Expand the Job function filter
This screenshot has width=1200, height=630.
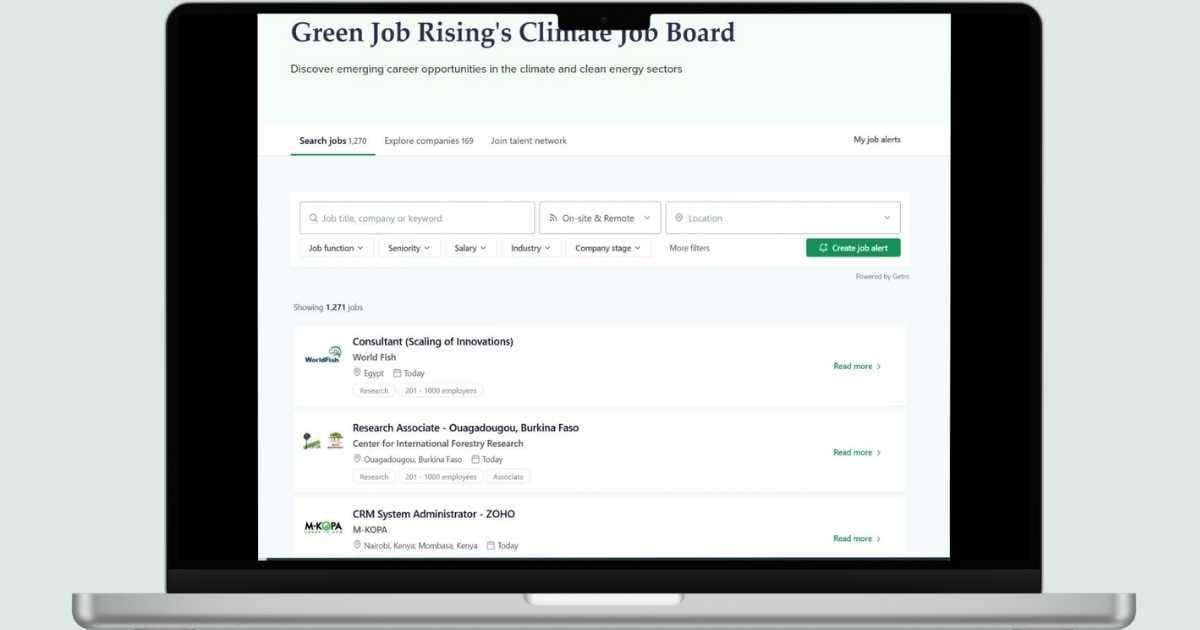coord(336,248)
